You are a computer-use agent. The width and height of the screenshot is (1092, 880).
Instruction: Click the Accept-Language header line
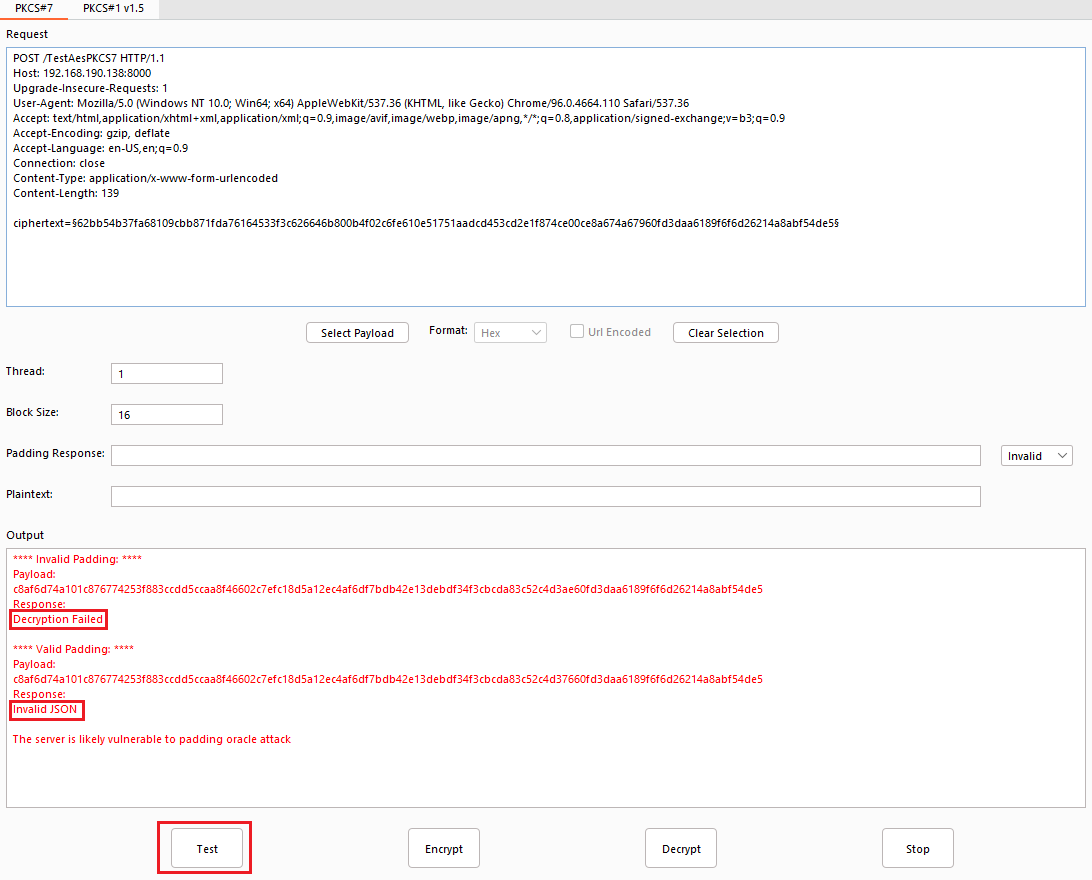[x=100, y=148]
